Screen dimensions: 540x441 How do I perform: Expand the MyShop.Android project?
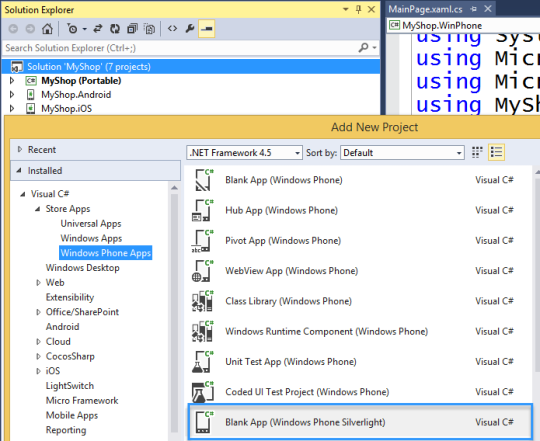click(12, 95)
